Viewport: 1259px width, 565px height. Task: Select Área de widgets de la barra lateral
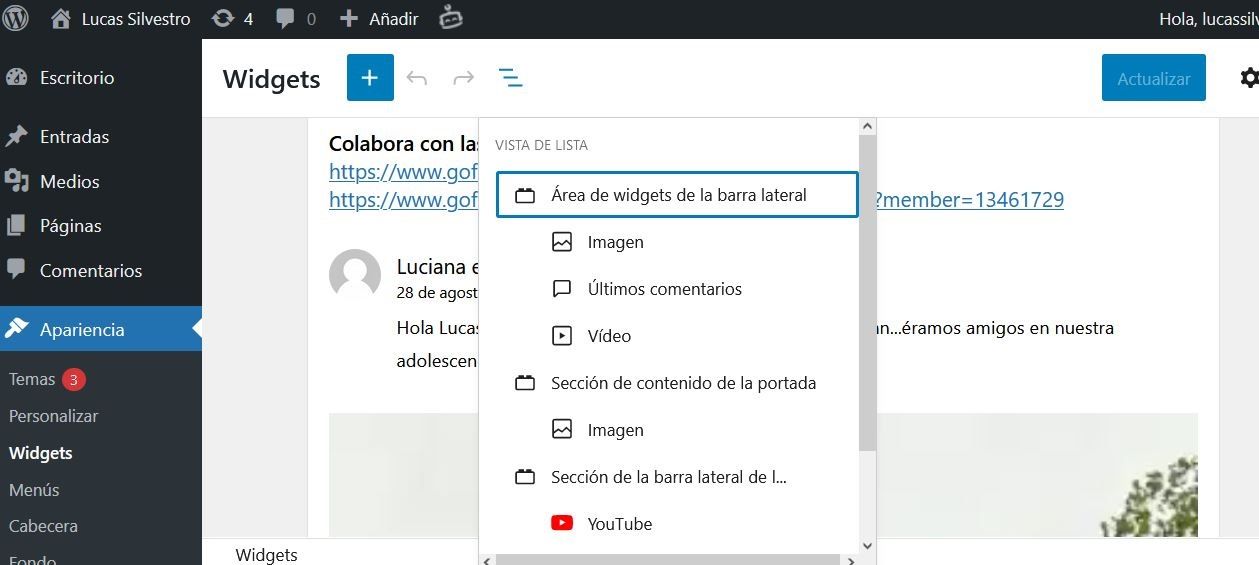677,195
